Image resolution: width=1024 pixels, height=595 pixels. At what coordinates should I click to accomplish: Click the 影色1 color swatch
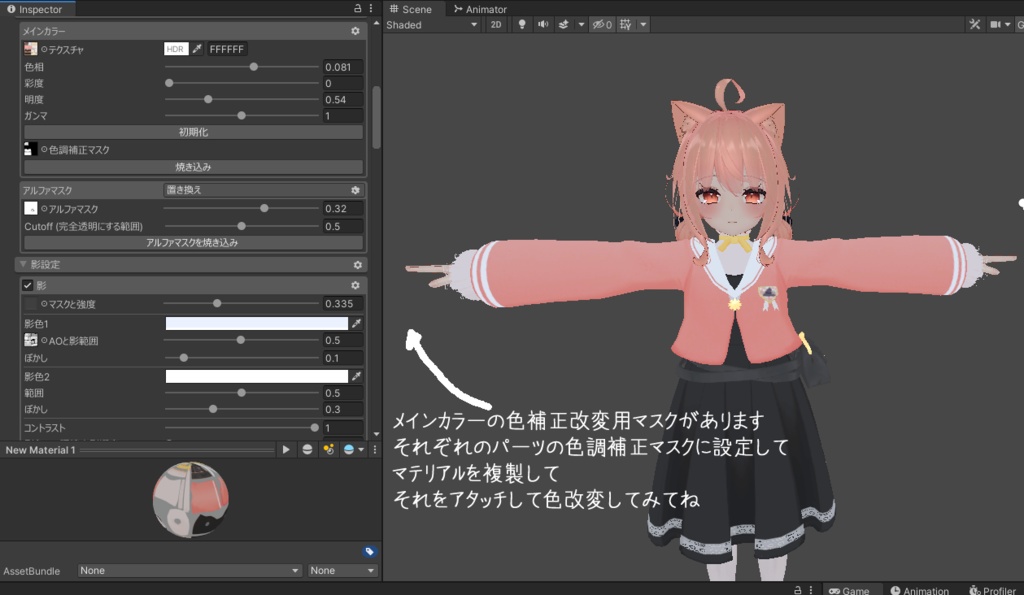pyautogui.click(x=255, y=322)
